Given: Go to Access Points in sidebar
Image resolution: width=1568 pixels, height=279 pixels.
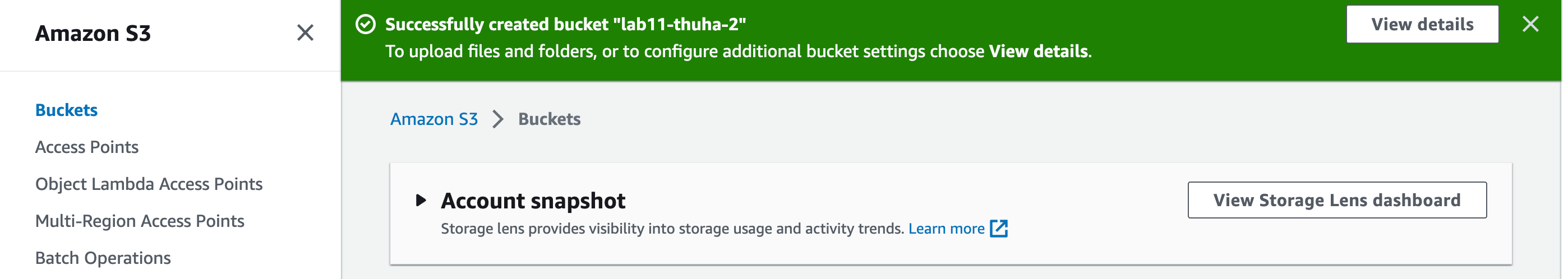Looking at the screenshot, I should [x=87, y=147].
